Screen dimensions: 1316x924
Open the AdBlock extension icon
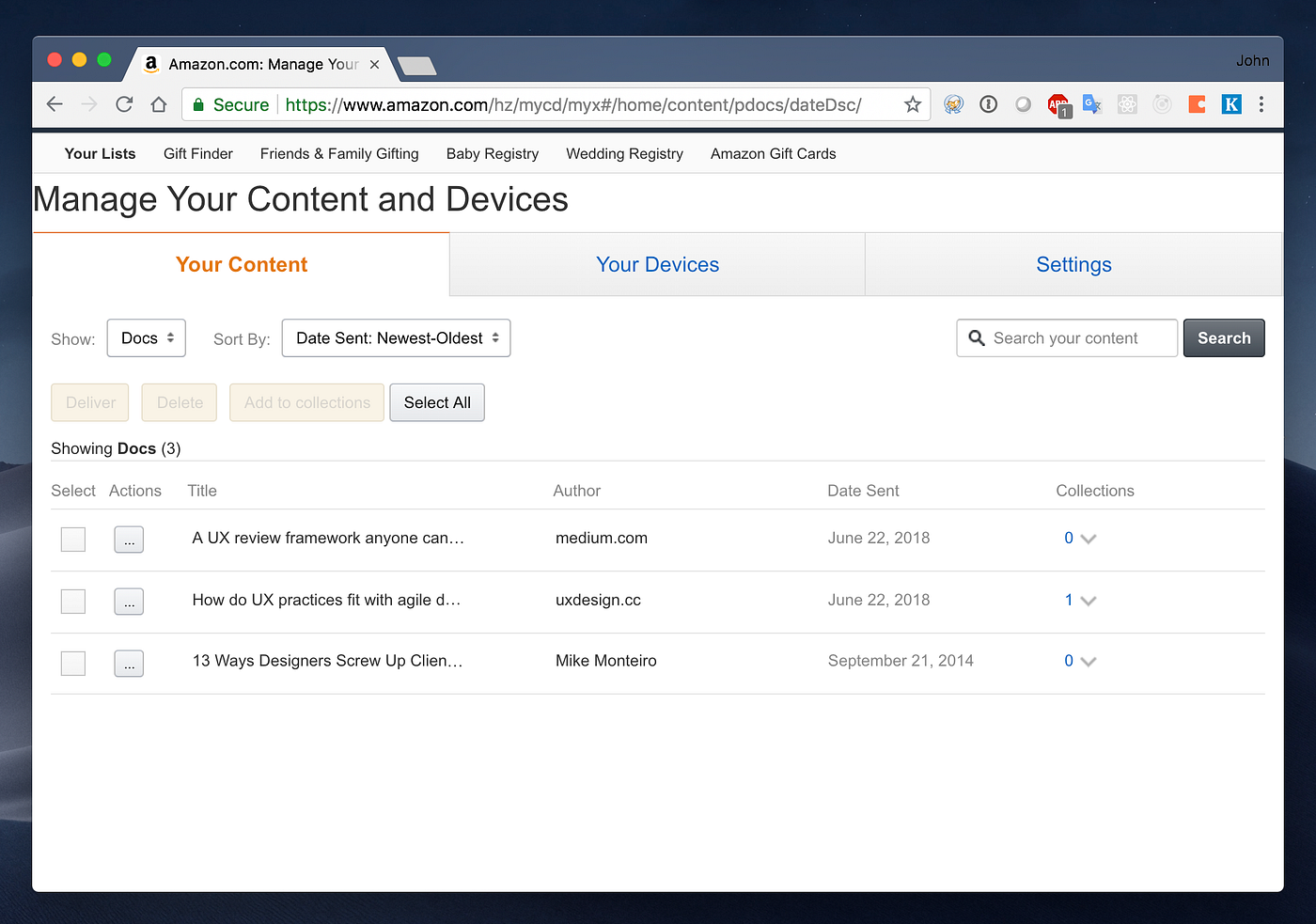1057,103
